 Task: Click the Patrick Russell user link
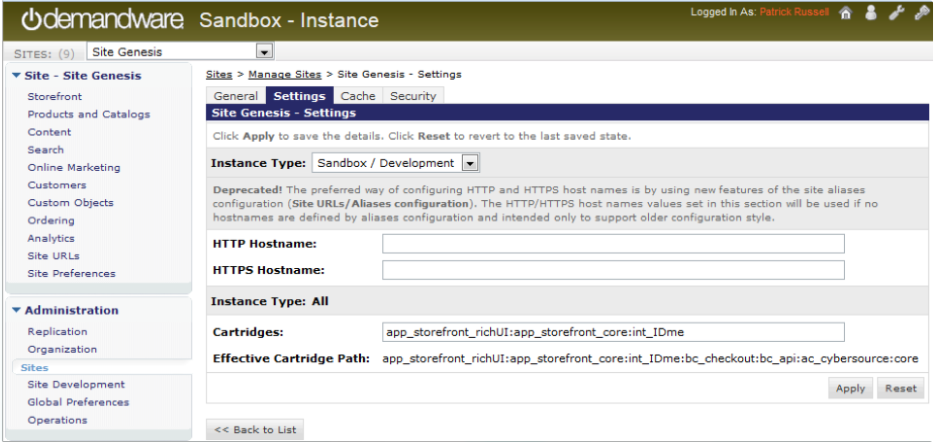click(794, 12)
